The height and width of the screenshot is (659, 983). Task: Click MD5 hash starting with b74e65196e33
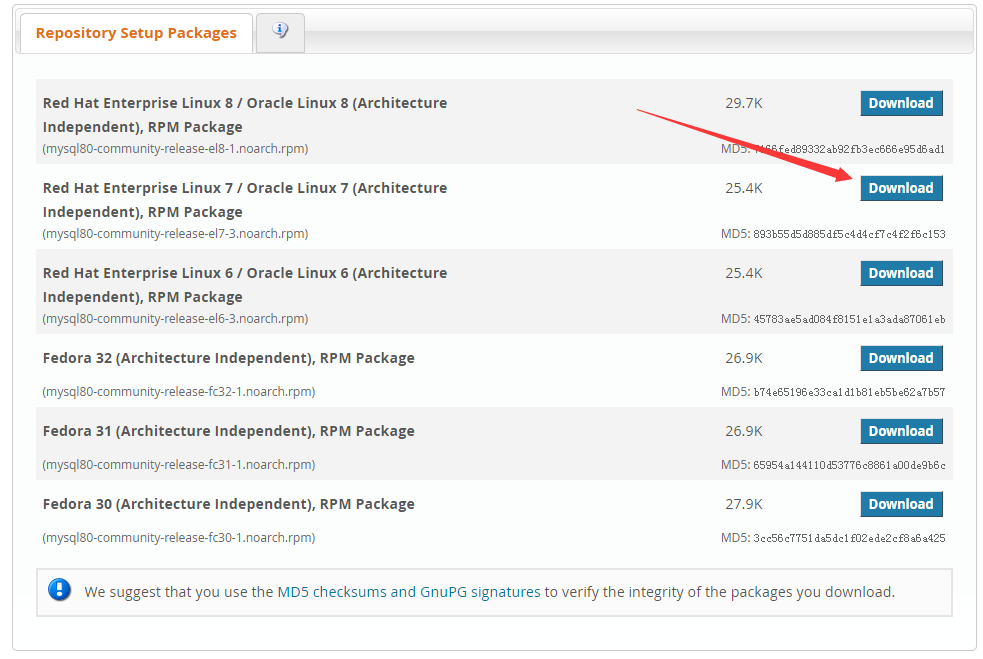pos(849,393)
